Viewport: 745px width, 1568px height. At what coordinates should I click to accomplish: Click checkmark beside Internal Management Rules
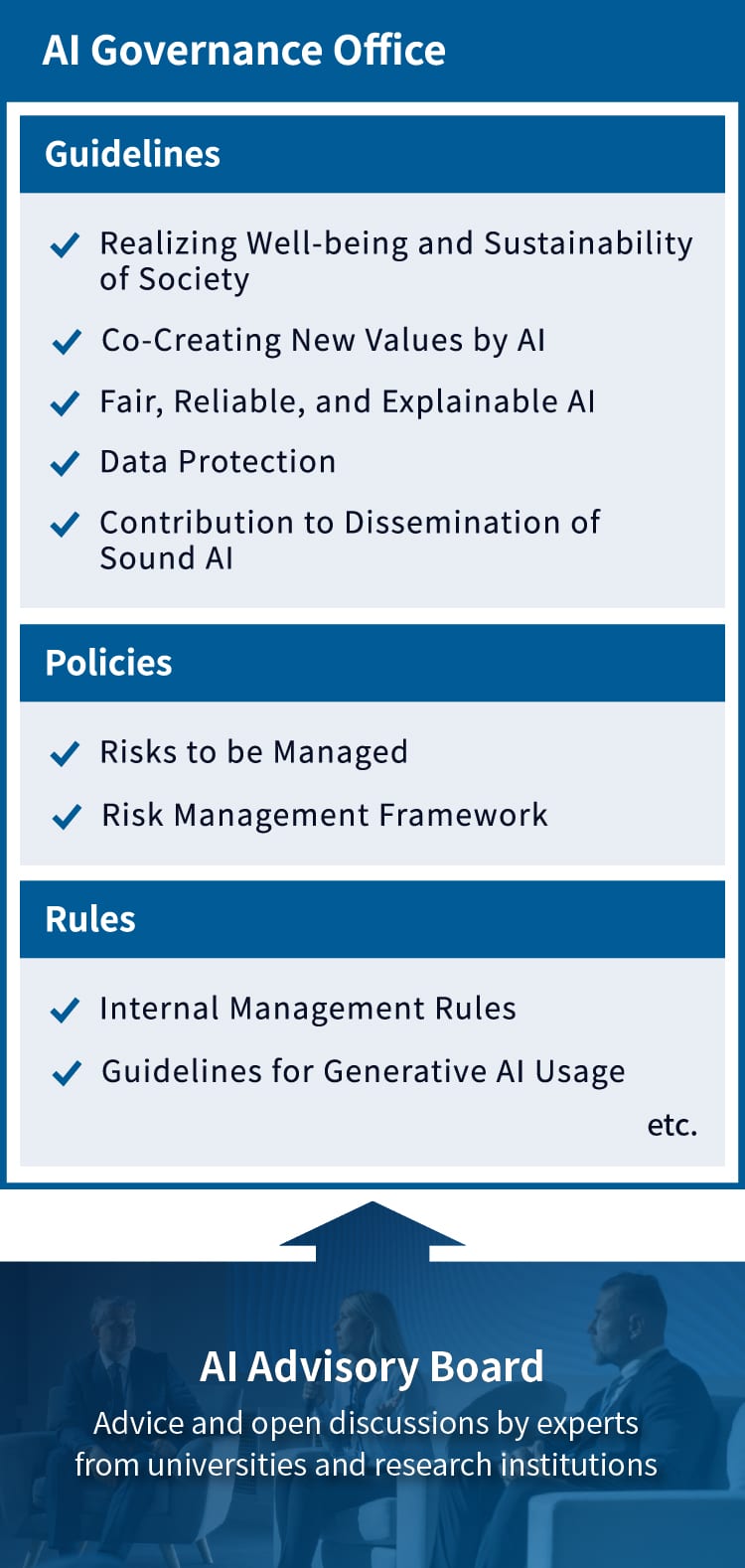pos(65,1010)
